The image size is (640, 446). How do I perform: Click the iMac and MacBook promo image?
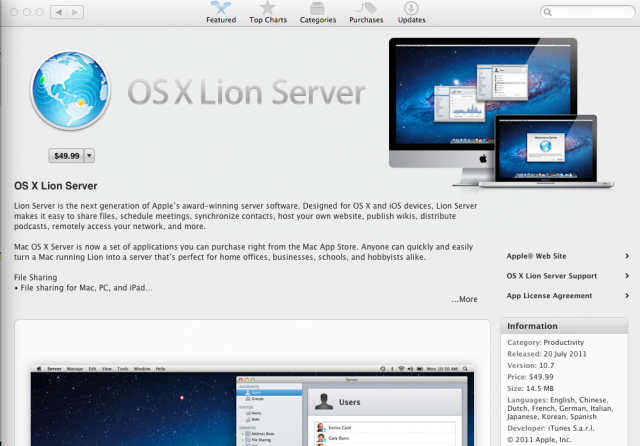[x=501, y=113]
